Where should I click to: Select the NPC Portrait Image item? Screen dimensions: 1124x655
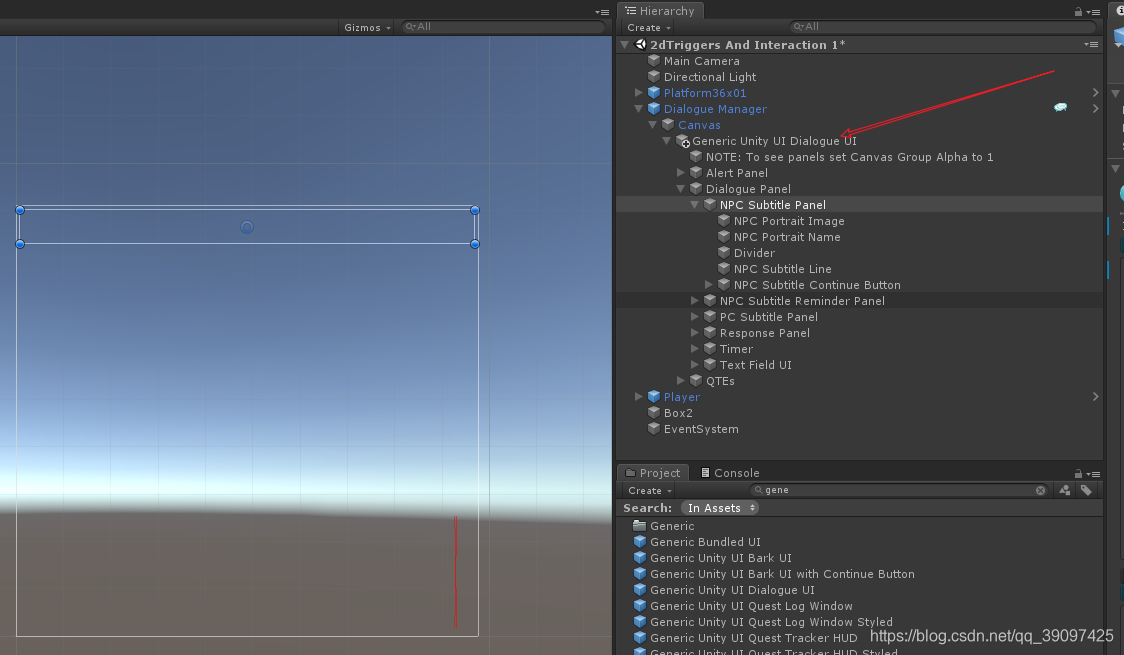pyautogui.click(x=777, y=221)
